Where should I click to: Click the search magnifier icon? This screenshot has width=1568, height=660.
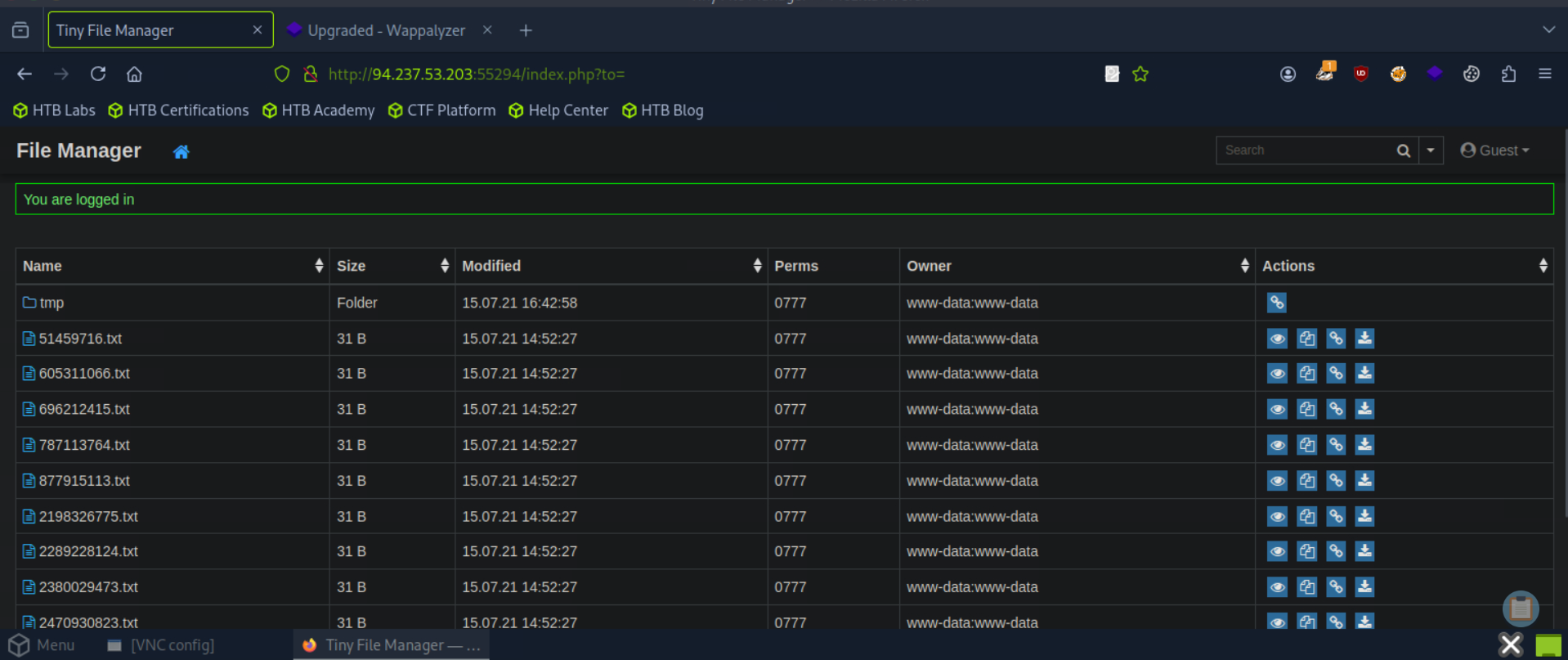tap(1403, 150)
